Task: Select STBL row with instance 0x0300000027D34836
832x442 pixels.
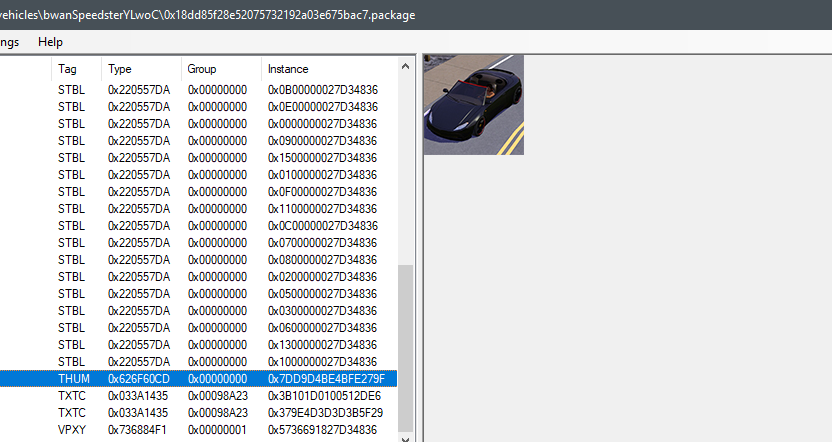Action: tap(198, 310)
